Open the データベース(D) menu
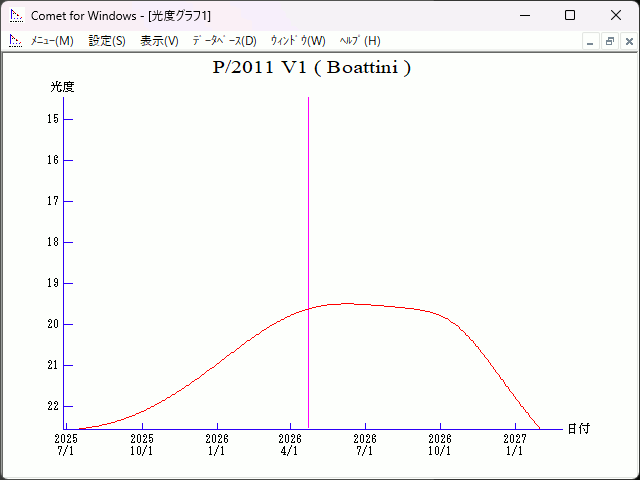The height and width of the screenshot is (480, 640). (x=224, y=41)
